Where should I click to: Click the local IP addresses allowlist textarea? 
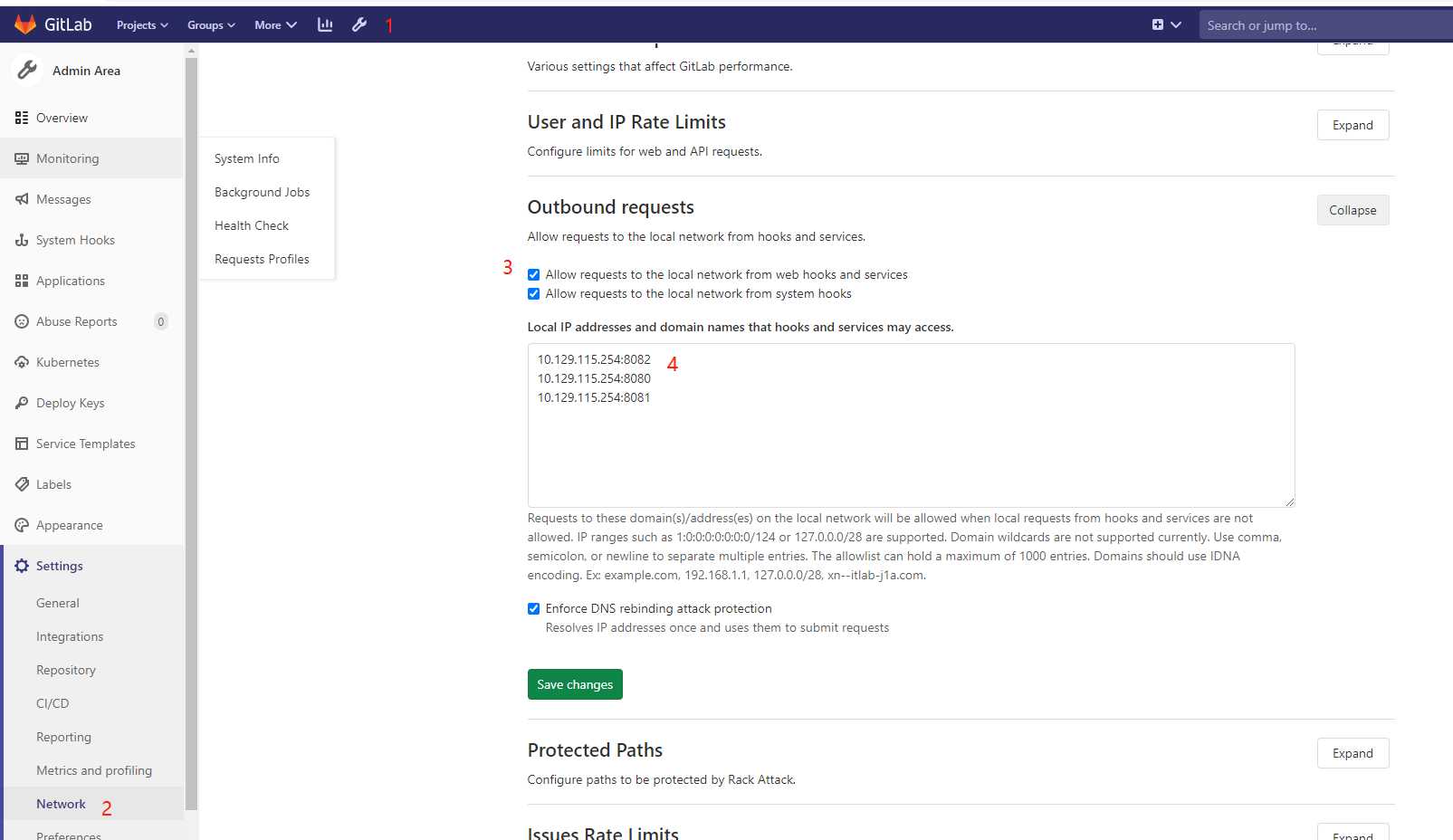pos(911,425)
